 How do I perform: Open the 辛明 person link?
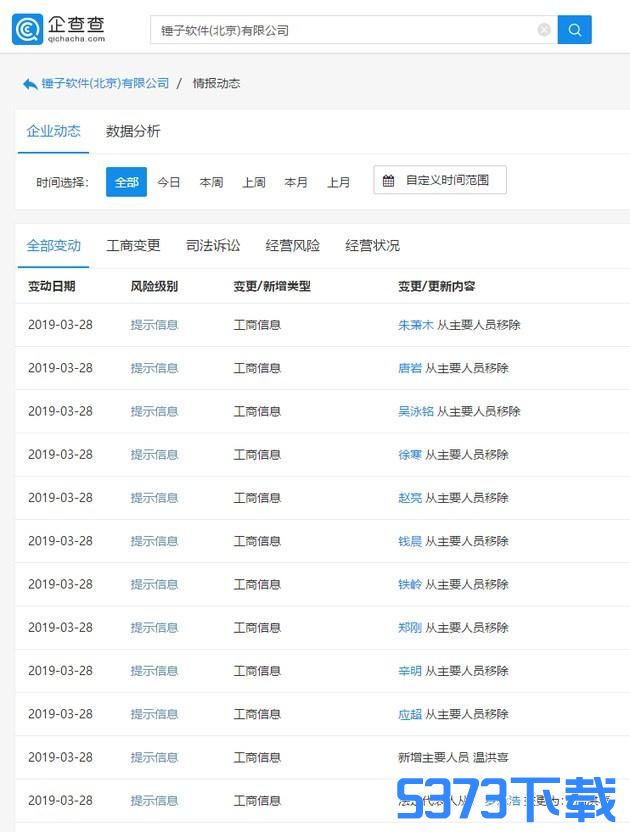tap(410, 671)
